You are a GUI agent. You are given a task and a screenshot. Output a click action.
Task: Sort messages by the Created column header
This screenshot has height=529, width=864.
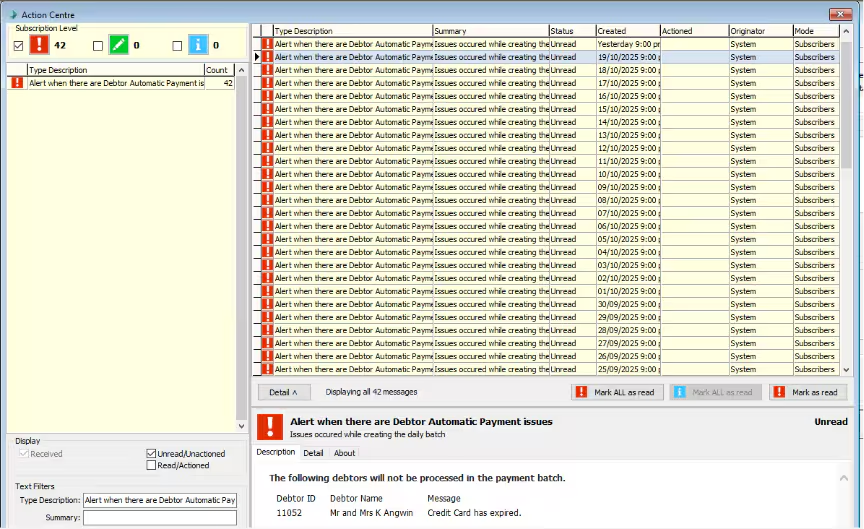[628, 31]
